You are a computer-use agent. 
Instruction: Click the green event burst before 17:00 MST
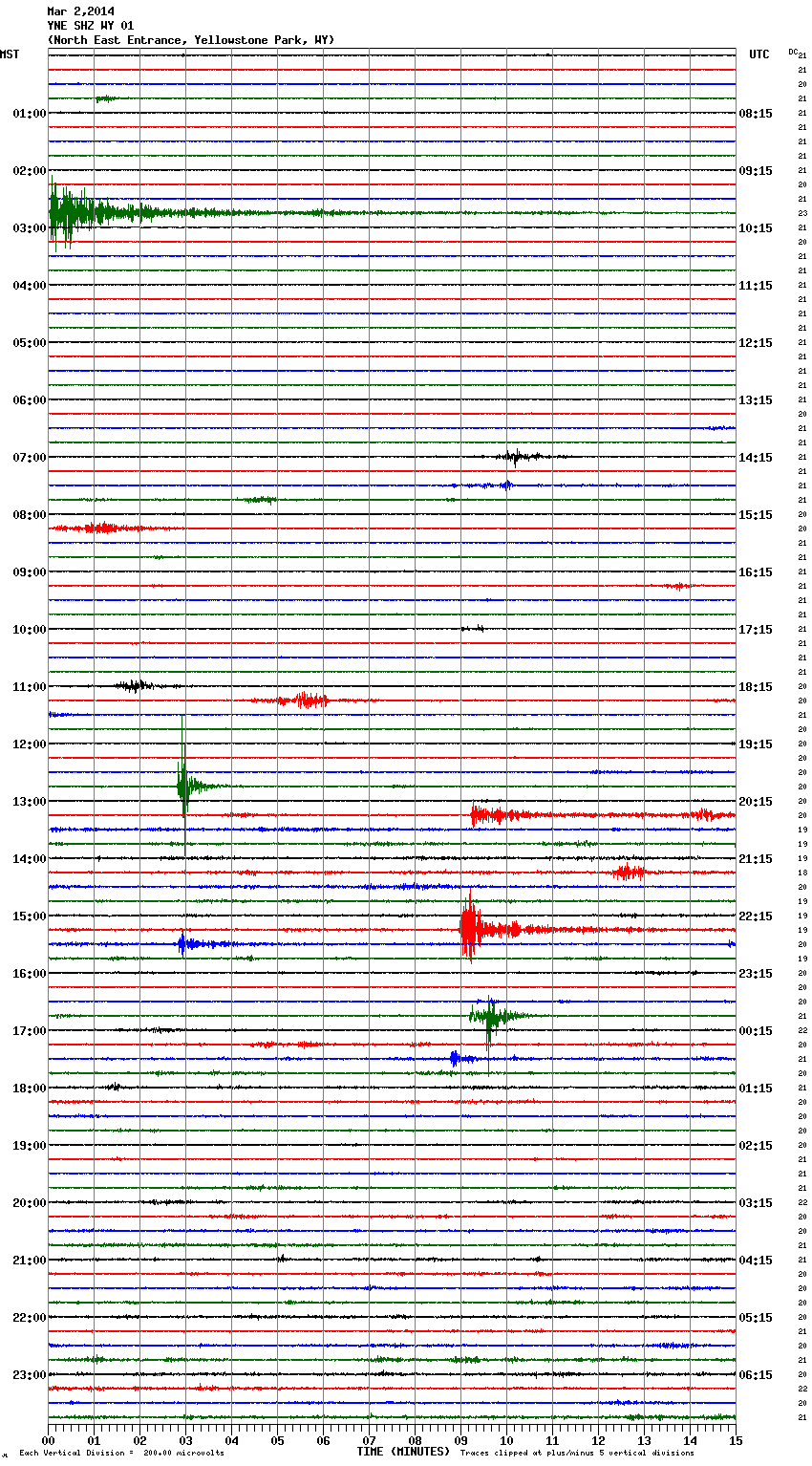click(x=492, y=1016)
